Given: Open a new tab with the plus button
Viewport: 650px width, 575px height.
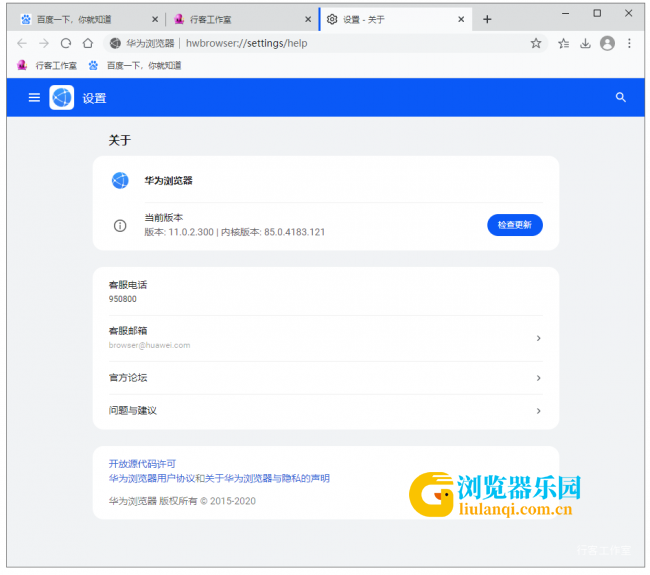Looking at the screenshot, I should coord(488,19).
